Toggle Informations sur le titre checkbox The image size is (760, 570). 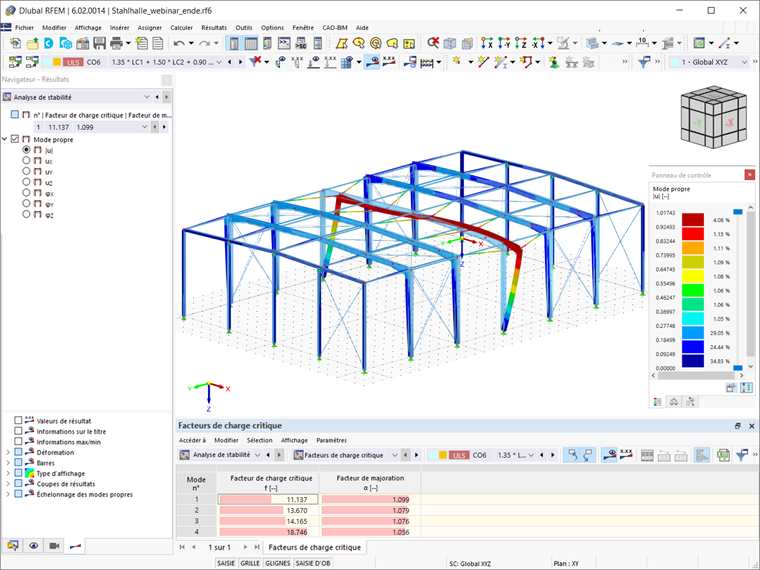[x=18, y=431]
